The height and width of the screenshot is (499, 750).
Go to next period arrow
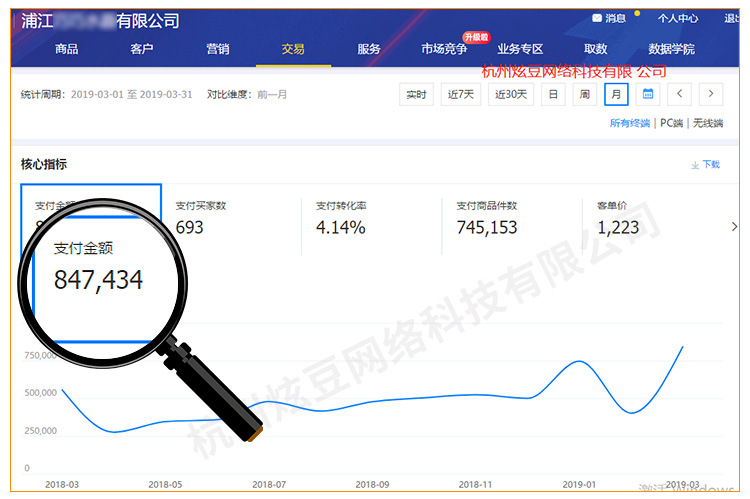pos(711,94)
